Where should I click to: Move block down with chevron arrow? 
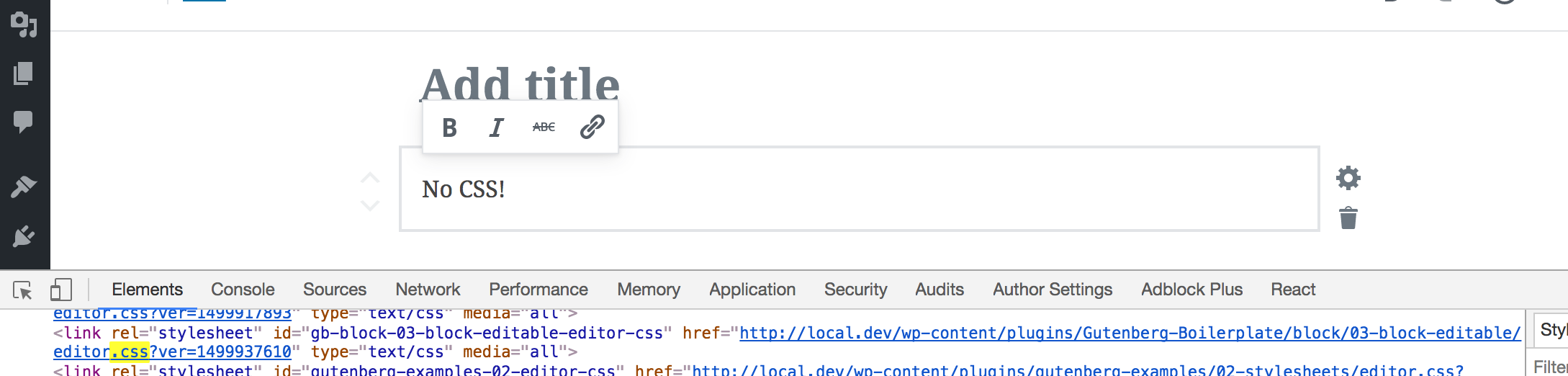pyautogui.click(x=369, y=205)
